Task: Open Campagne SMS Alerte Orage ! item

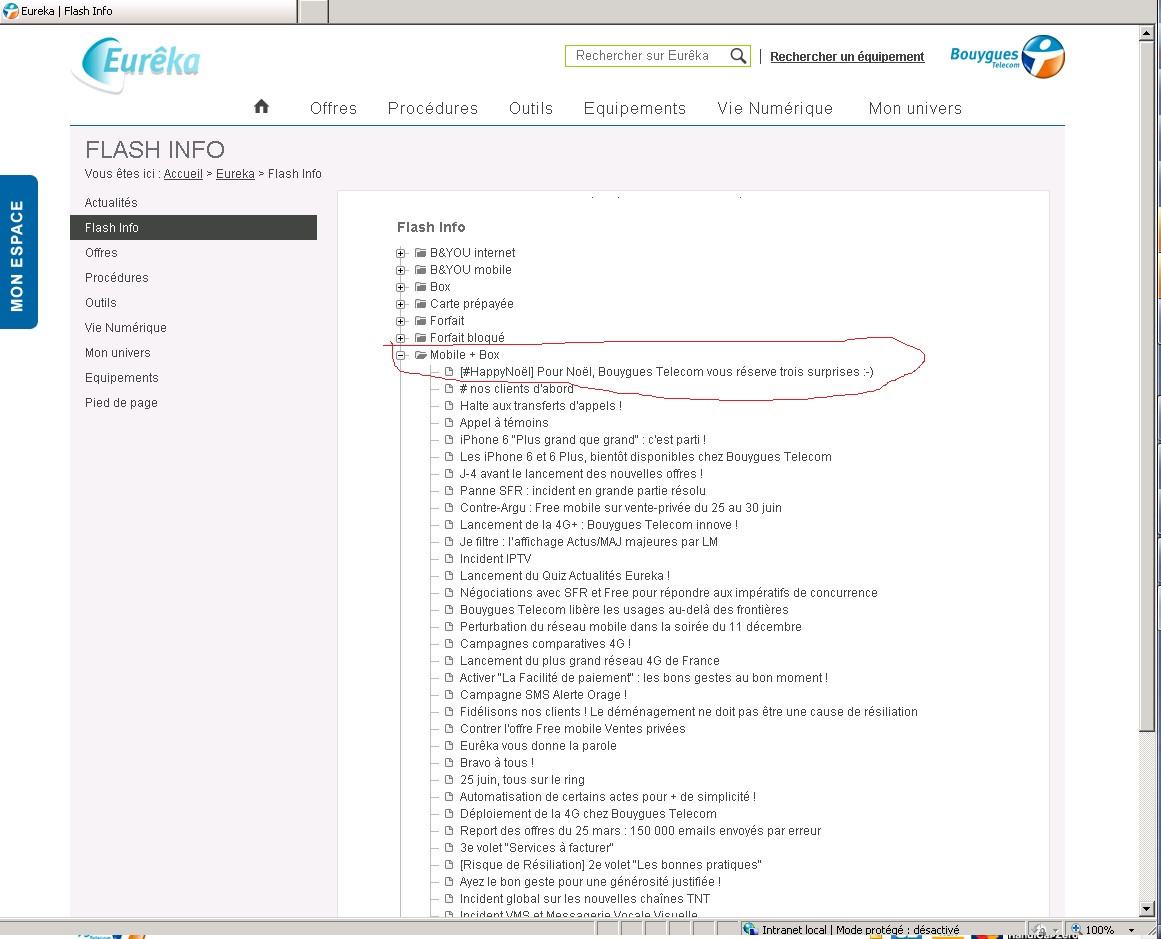Action: 543,695
